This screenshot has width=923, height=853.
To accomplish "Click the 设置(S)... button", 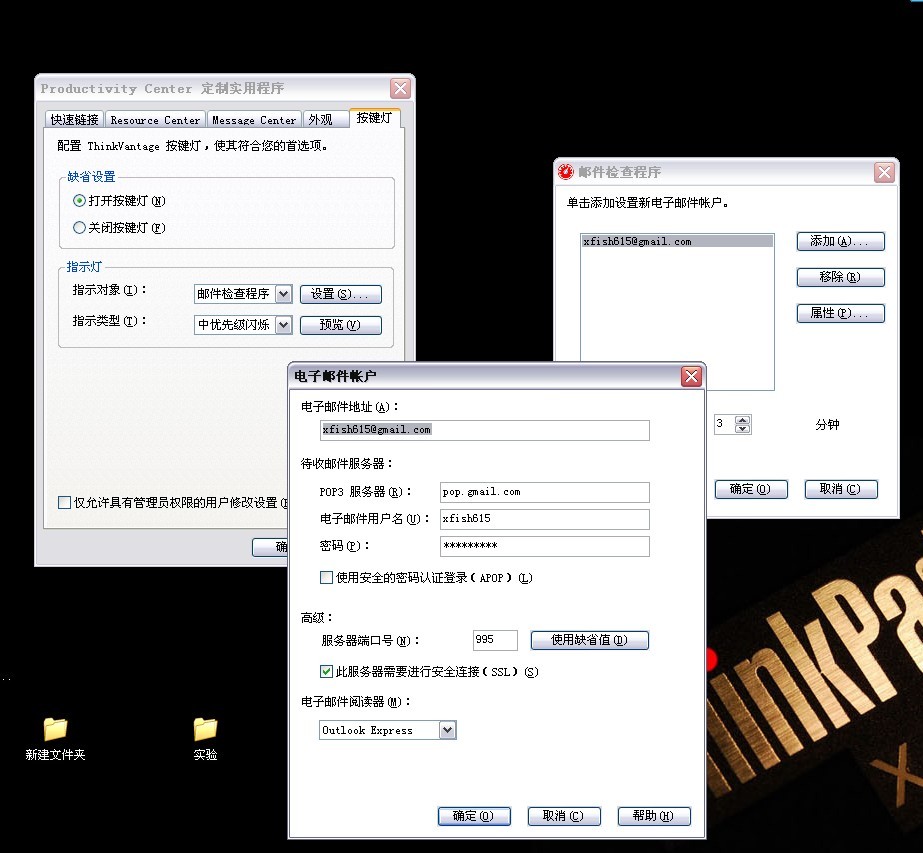I will click(x=341, y=294).
